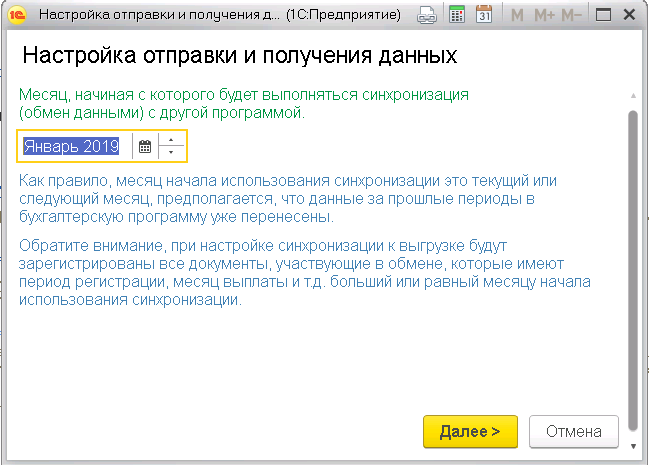Click paragraph starting Как правило, месяц начала

[288, 199]
